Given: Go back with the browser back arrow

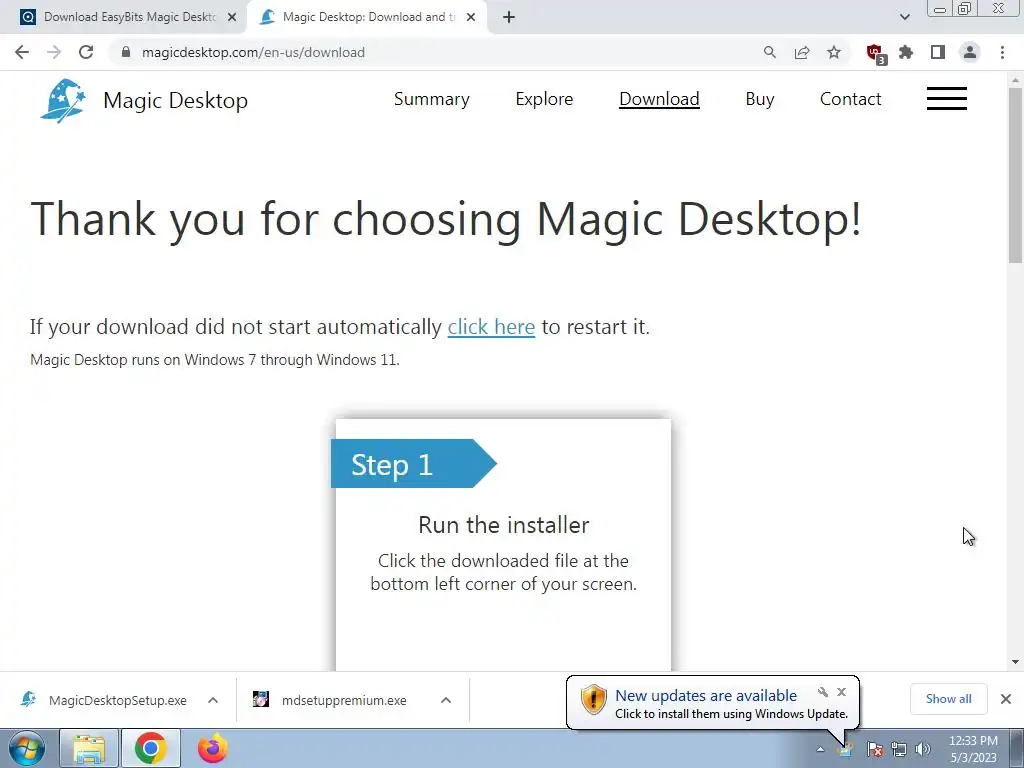Looking at the screenshot, I should 22,52.
